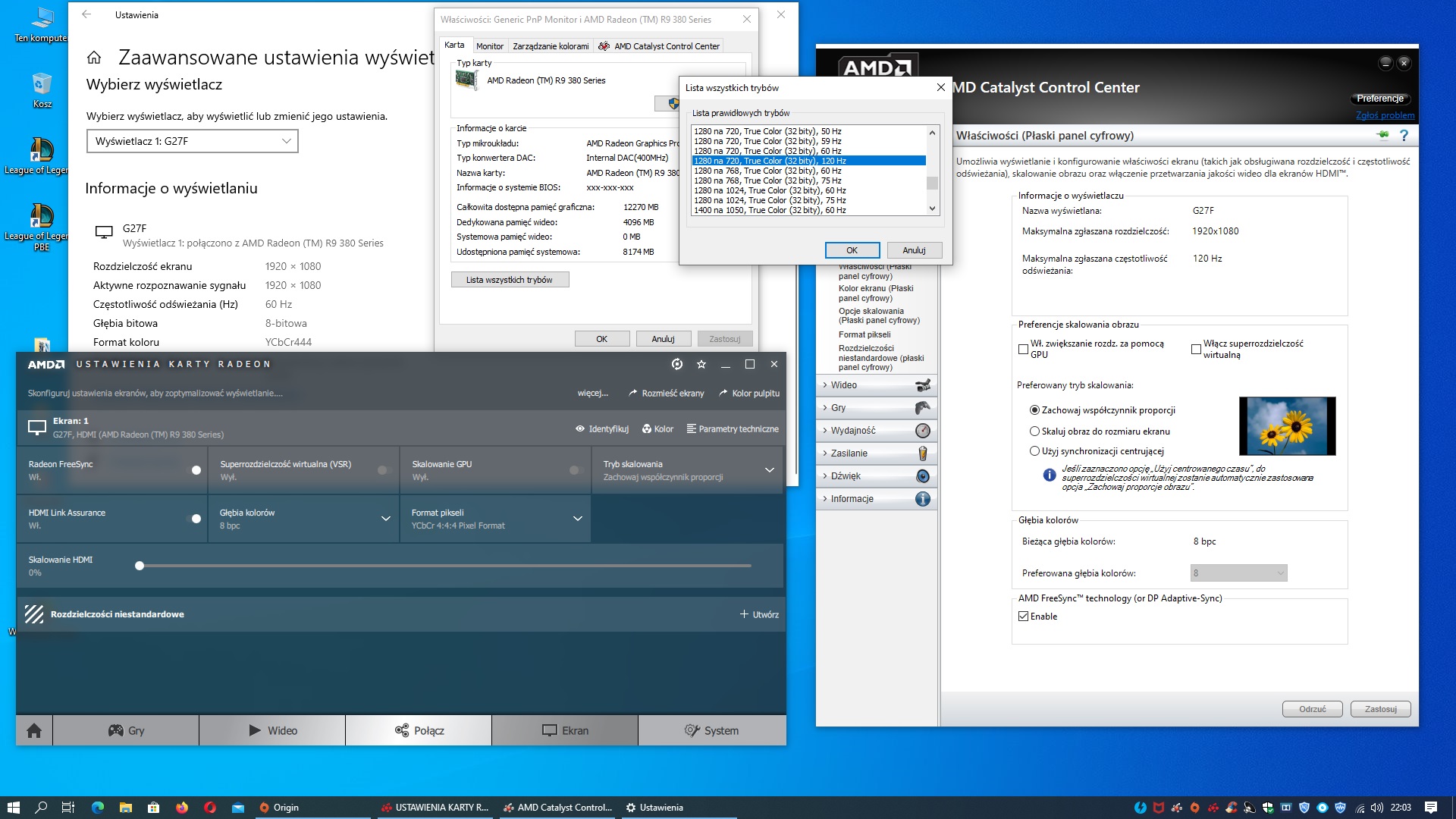This screenshot has height=819, width=1456.
Task: Click the Lista wszystkich trybów button
Action: tap(510, 280)
